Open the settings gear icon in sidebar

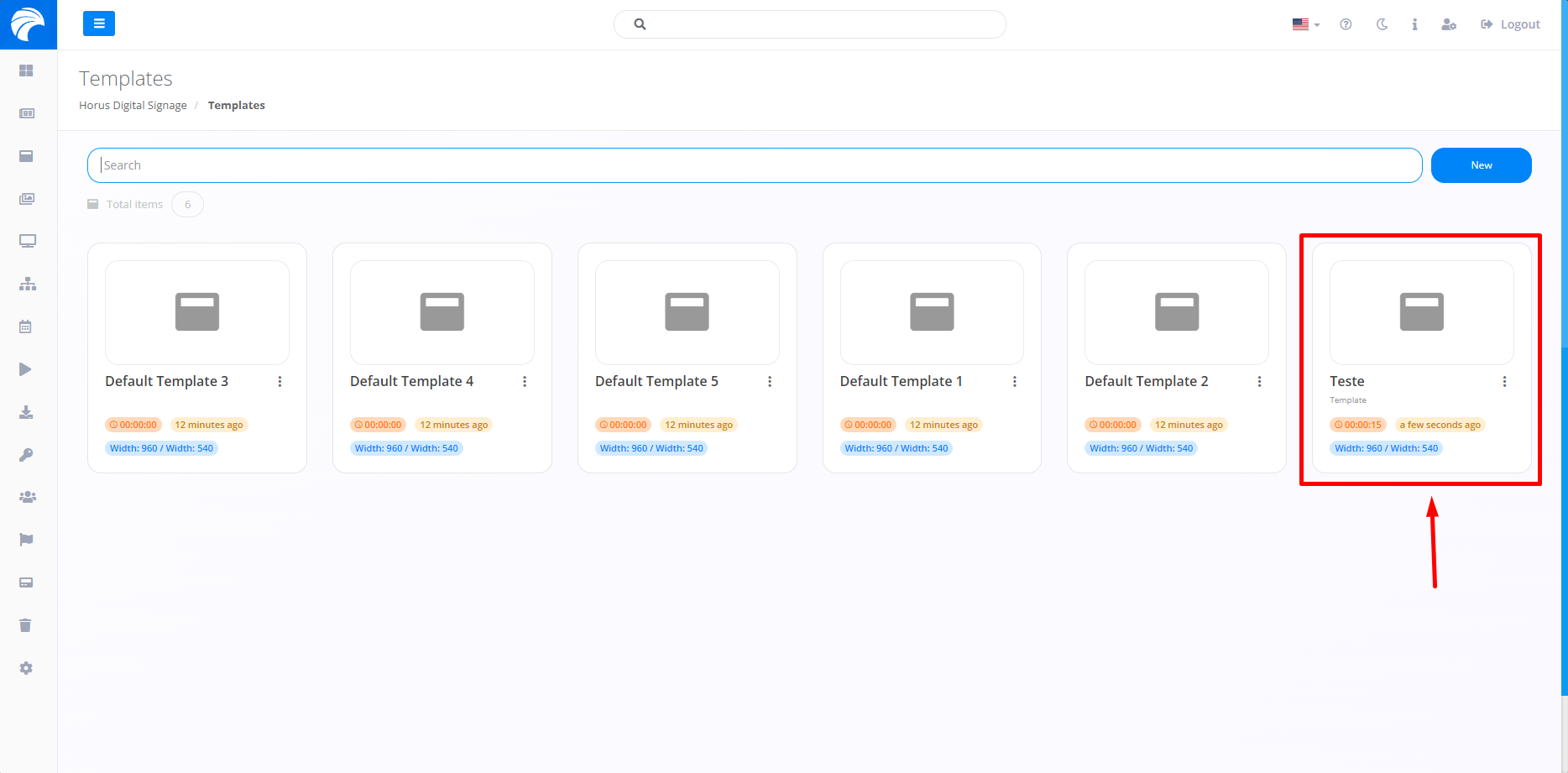pos(26,668)
